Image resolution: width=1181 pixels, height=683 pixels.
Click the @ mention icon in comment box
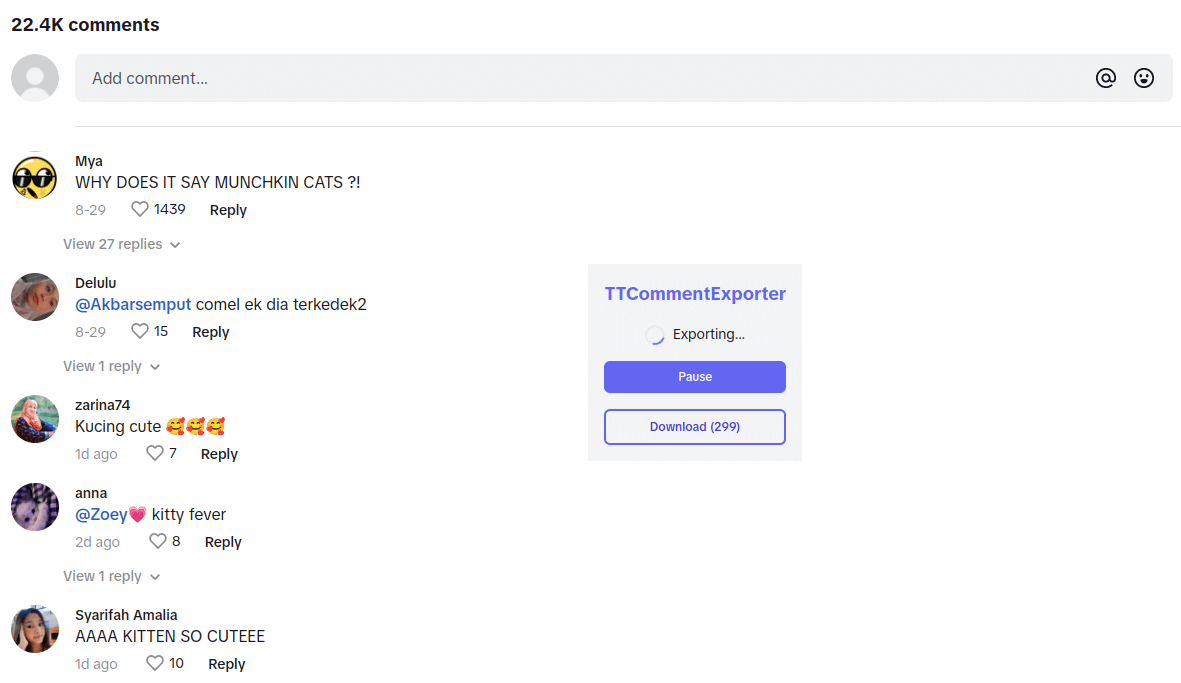tap(1105, 78)
